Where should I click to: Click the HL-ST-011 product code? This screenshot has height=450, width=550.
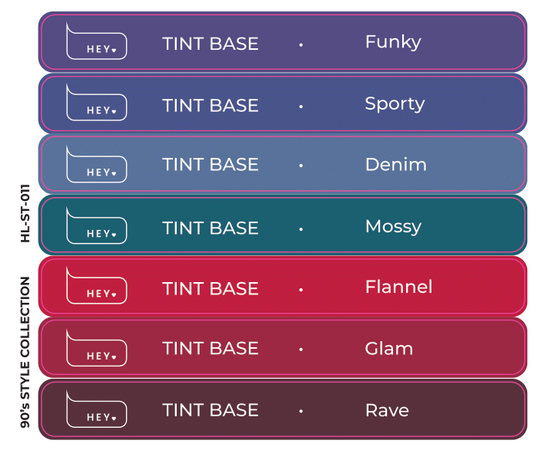pos(25,213)
